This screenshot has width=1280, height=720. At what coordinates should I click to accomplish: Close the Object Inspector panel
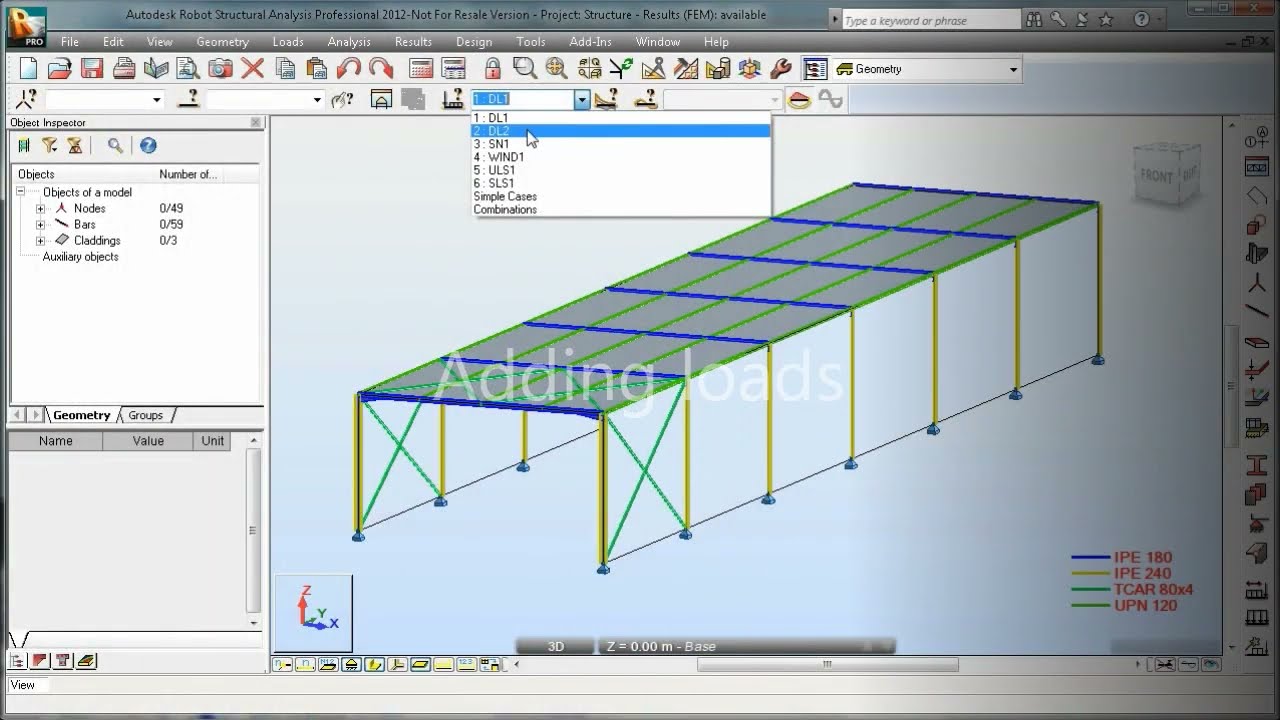(255, 122)
